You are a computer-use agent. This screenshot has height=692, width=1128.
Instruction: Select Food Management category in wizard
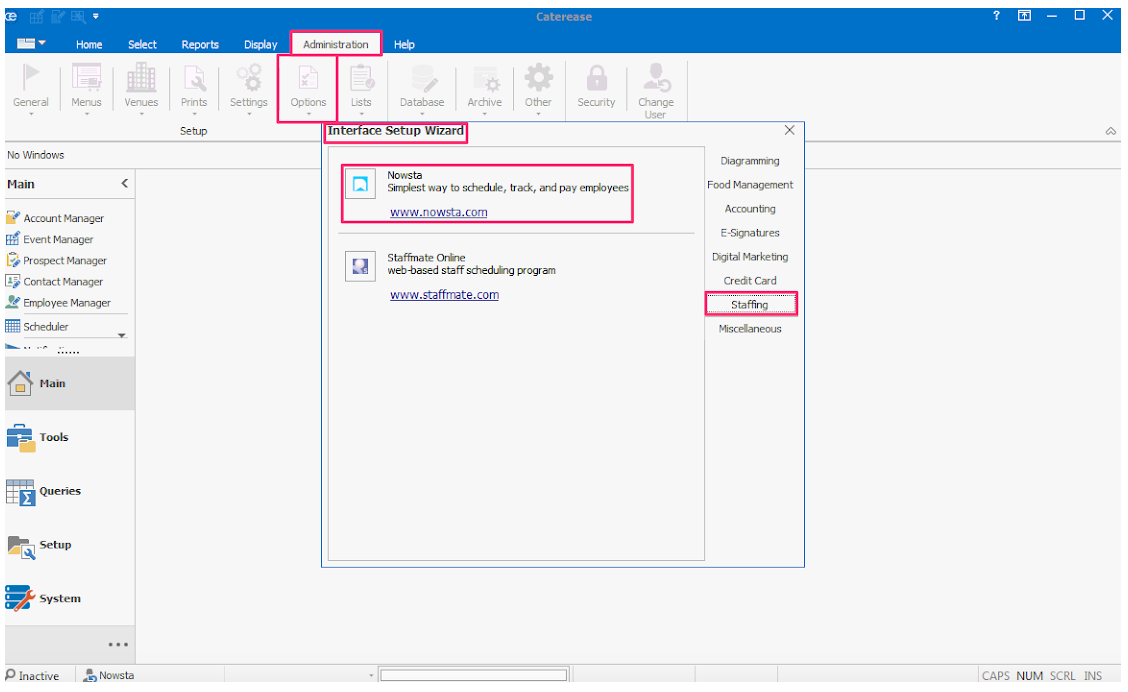click(750, 185)
